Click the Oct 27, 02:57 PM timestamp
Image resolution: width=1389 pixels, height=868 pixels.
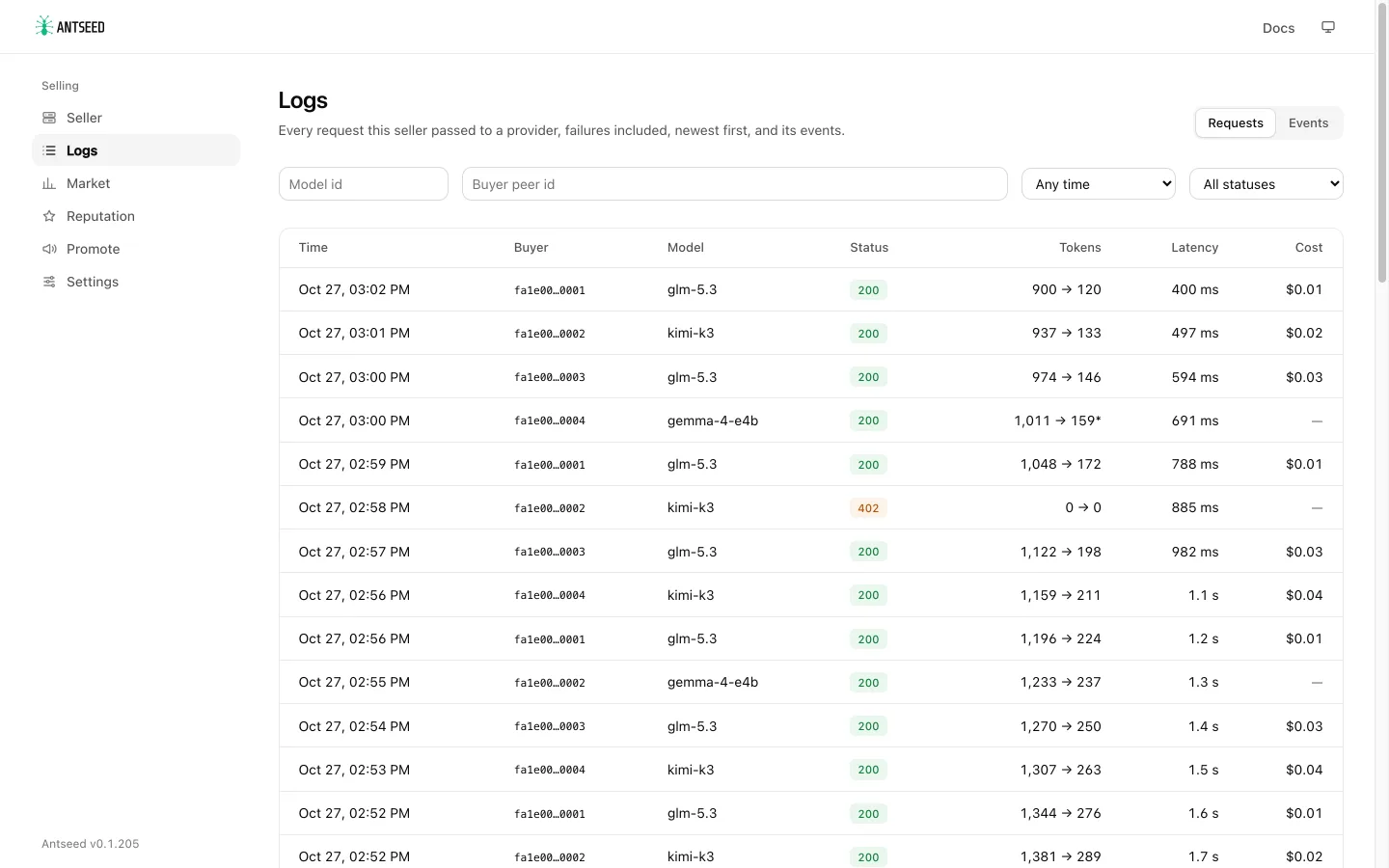click(354, 552)
